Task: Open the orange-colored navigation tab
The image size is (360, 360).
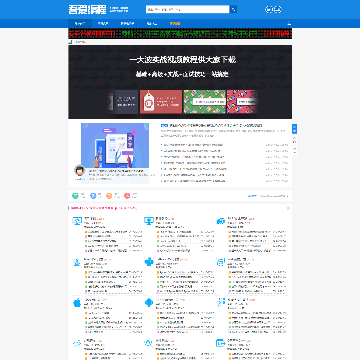Action: 175,24
